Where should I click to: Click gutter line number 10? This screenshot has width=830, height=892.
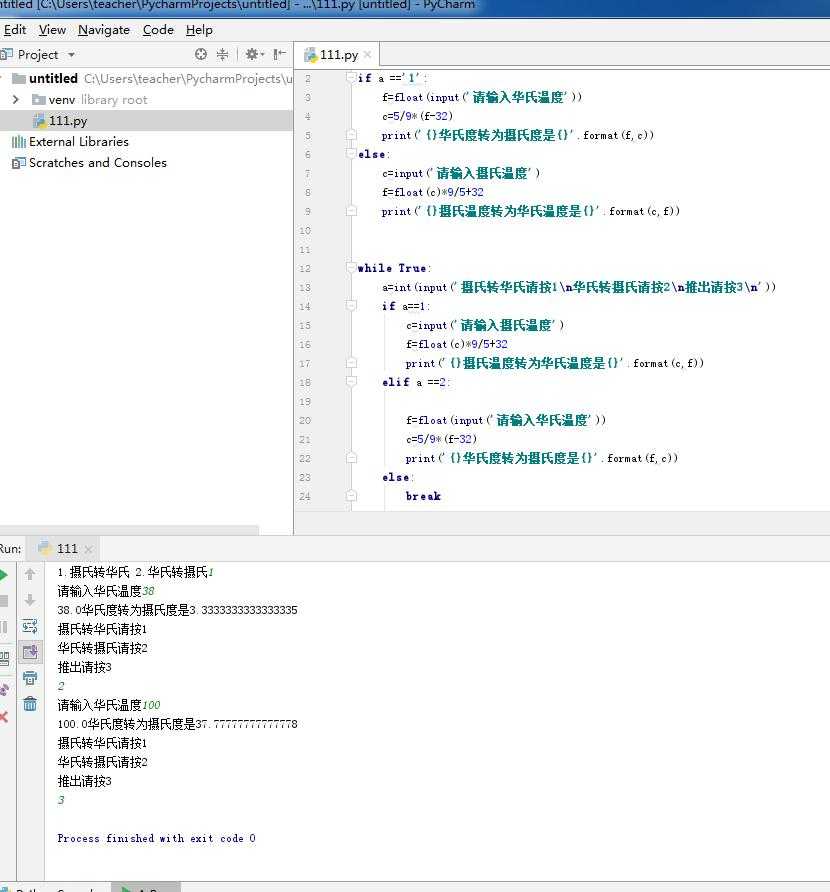[x=305, y=230]
